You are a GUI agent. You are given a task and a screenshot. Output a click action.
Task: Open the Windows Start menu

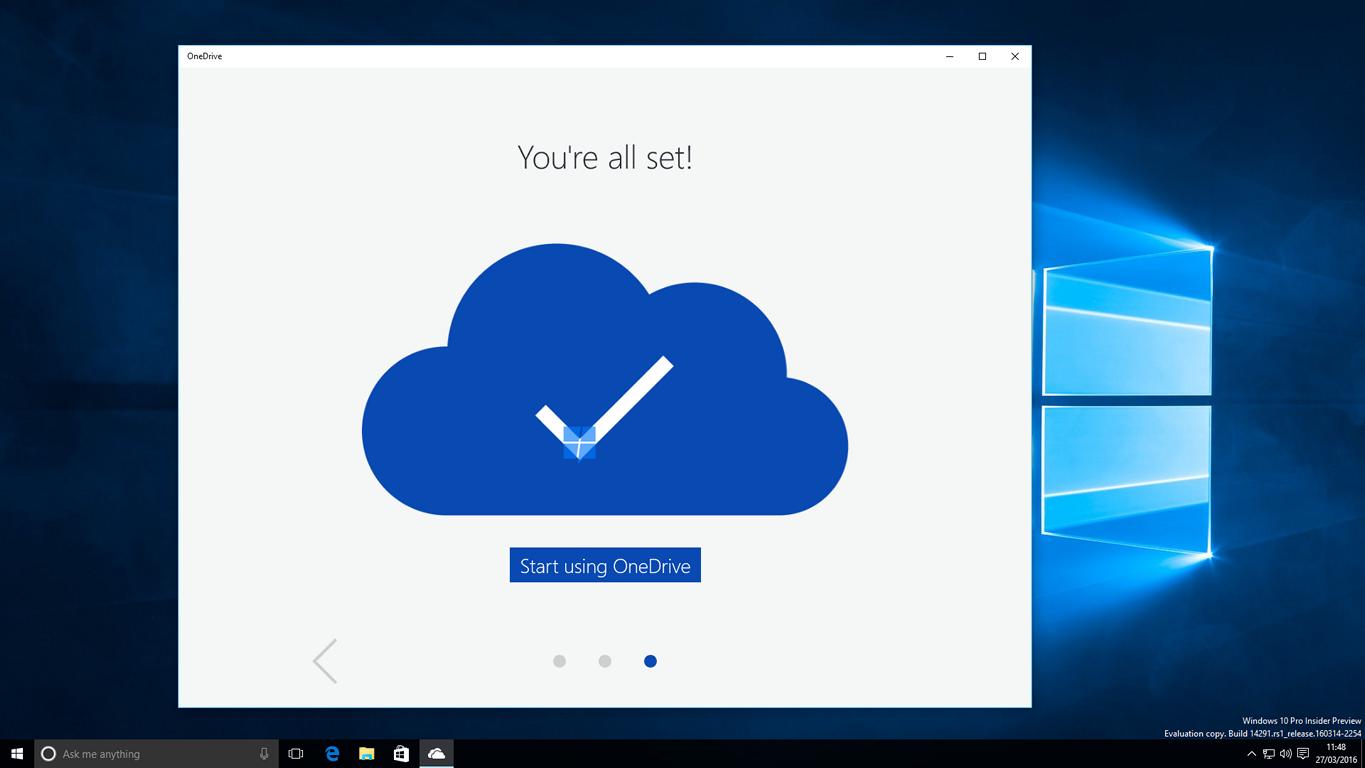(x=17, y=754)
